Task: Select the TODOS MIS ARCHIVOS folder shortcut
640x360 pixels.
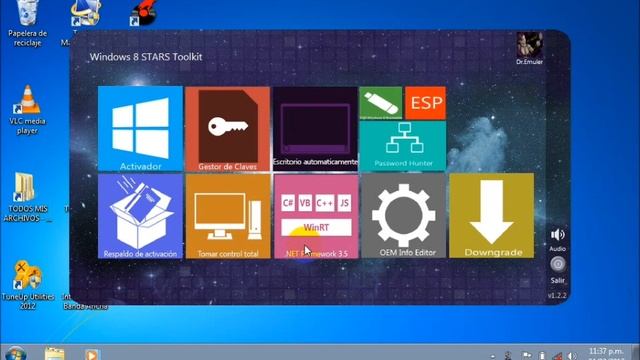Action: (x=27, y=197)
